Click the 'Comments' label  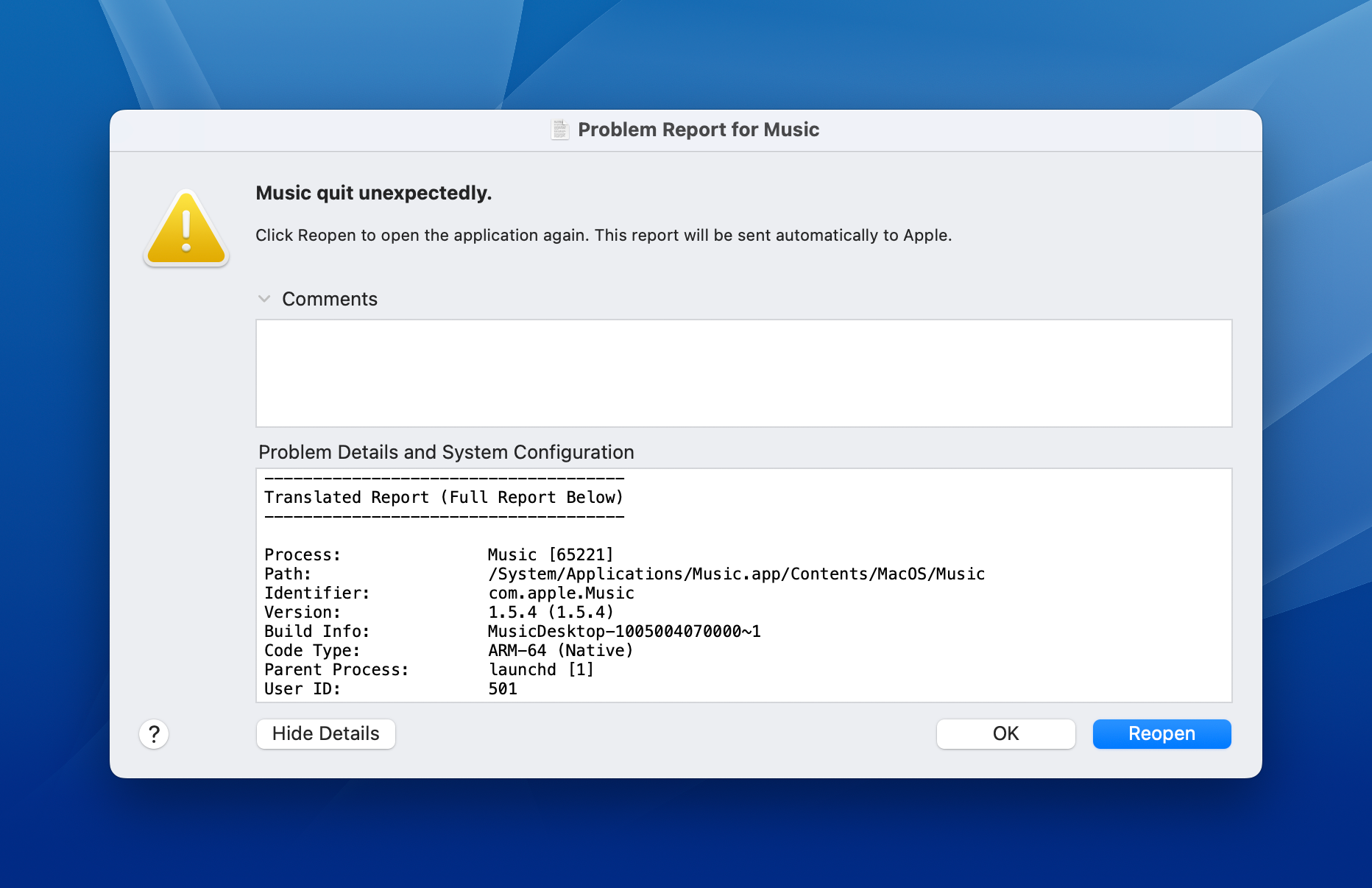tap(330, 299)
